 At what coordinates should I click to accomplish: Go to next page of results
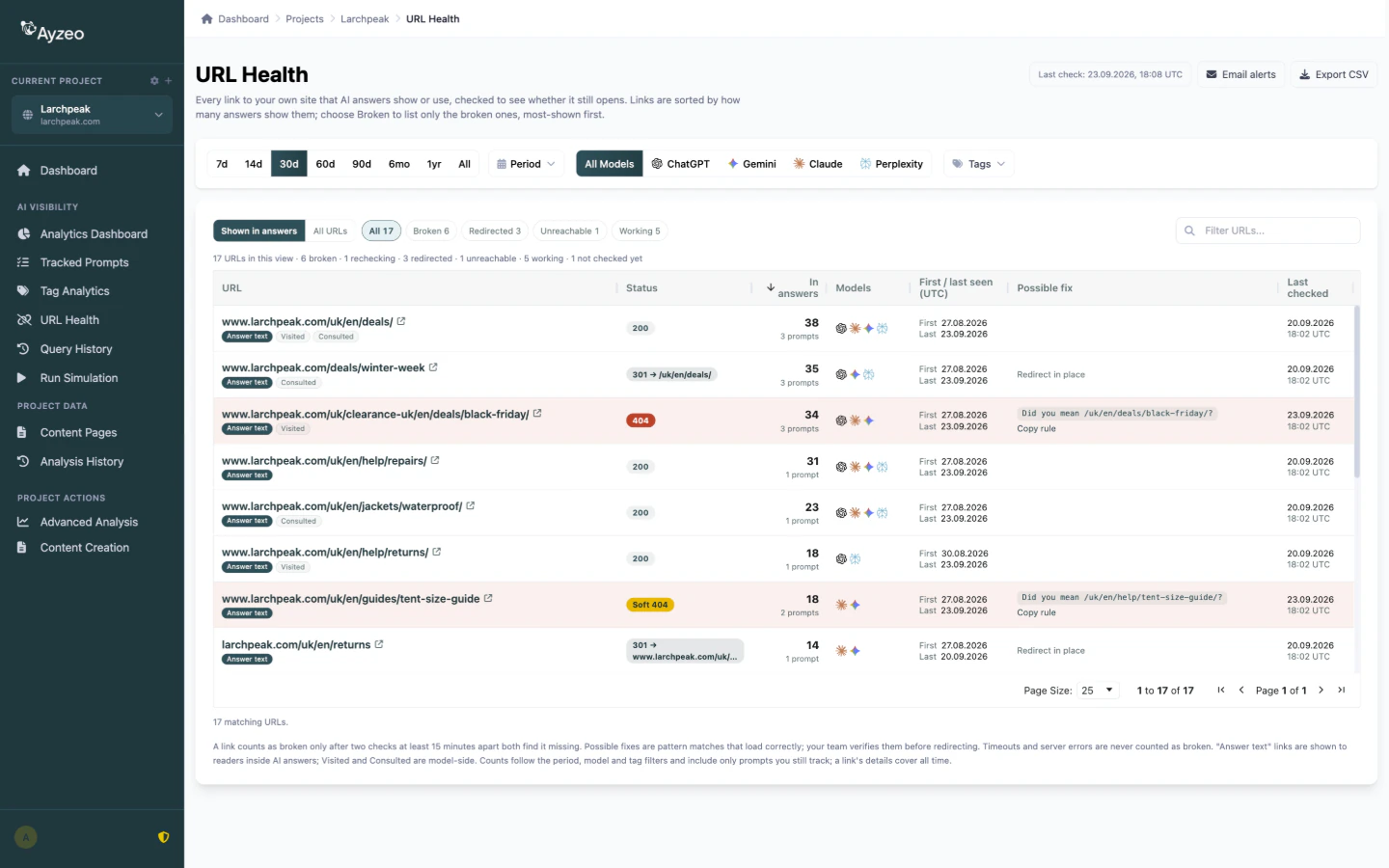click(1321, 690)
